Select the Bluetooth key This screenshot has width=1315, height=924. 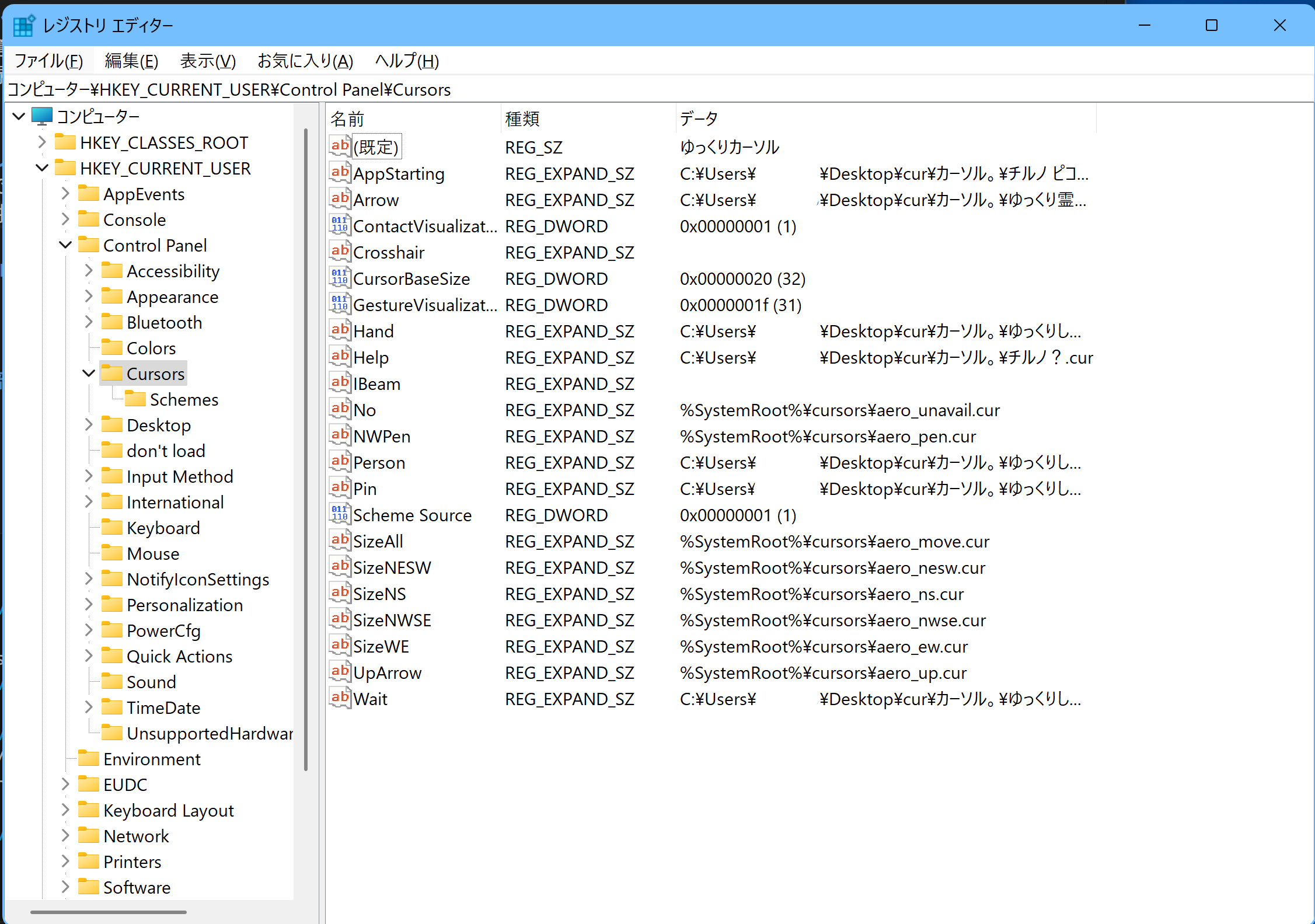[x=164, y=322]
